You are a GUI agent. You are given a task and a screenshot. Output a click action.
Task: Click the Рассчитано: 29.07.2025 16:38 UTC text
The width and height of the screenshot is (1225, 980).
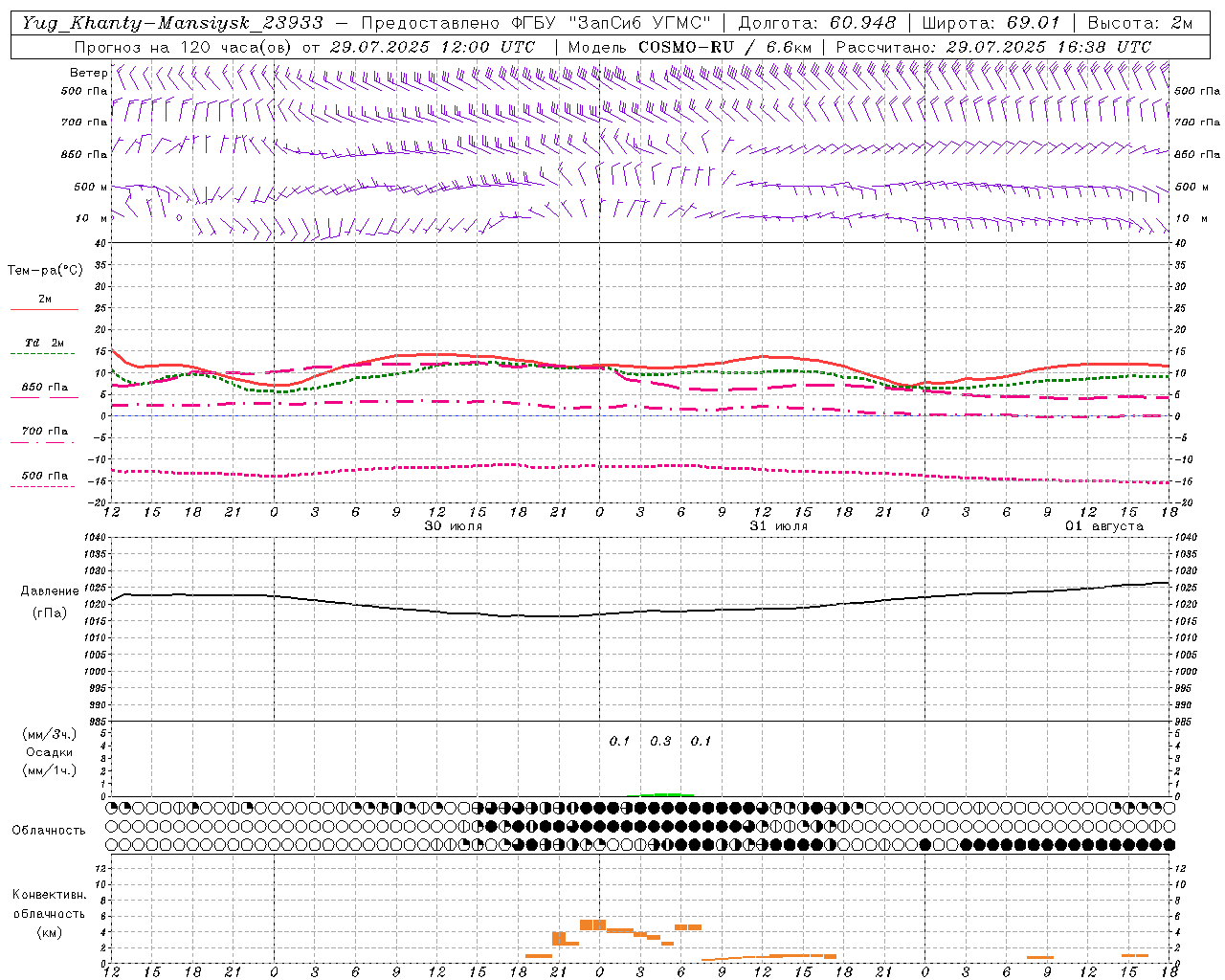tap(993, 47)
